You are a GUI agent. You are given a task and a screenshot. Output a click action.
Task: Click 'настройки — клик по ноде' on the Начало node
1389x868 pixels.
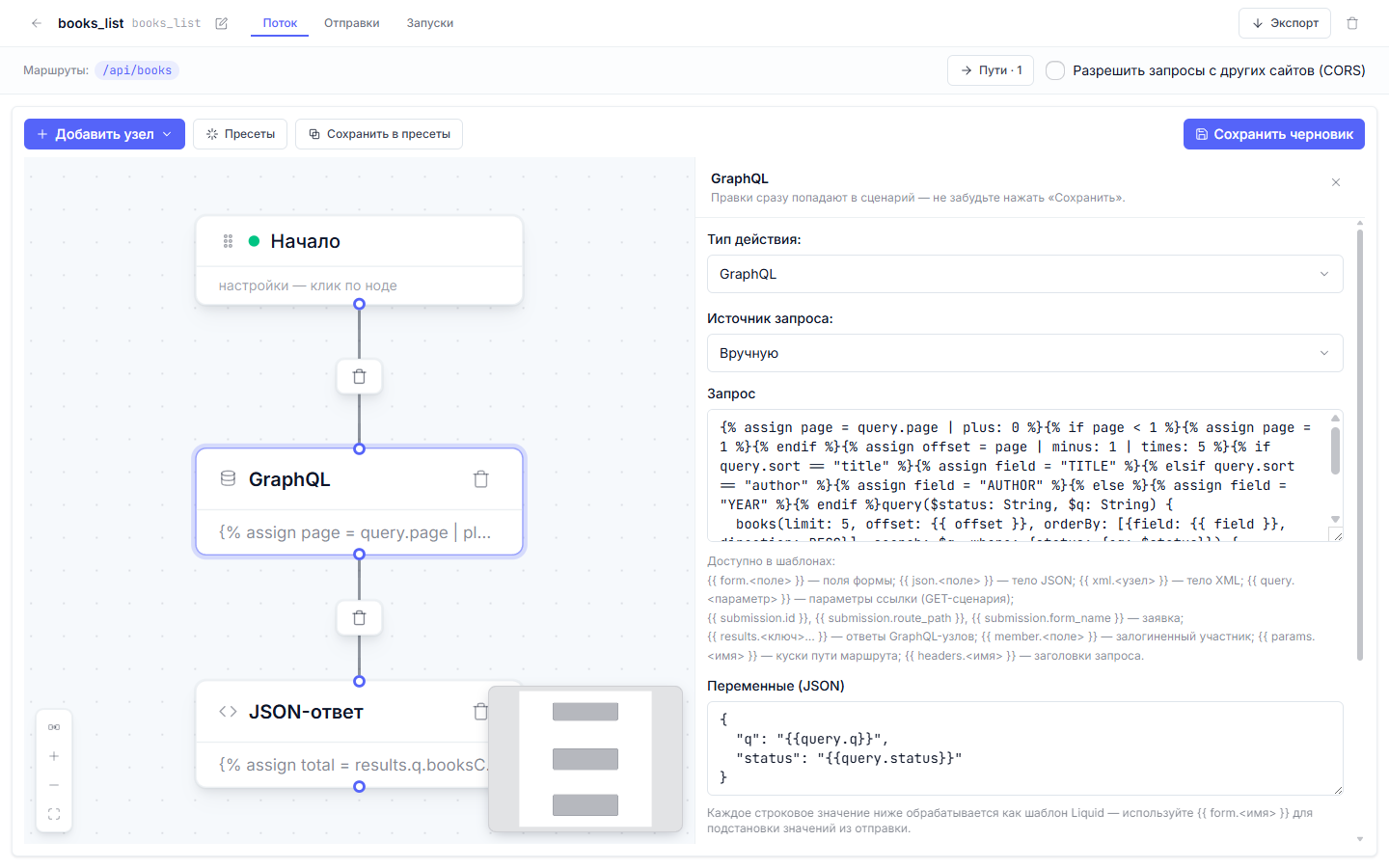(x=308, y=285)
